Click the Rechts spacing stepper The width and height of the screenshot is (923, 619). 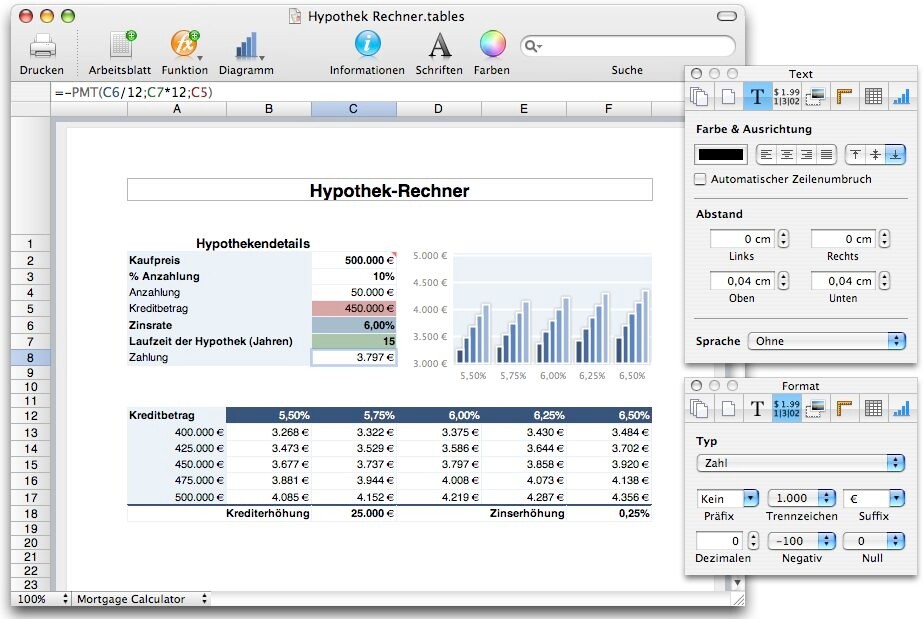click(884, 239)
